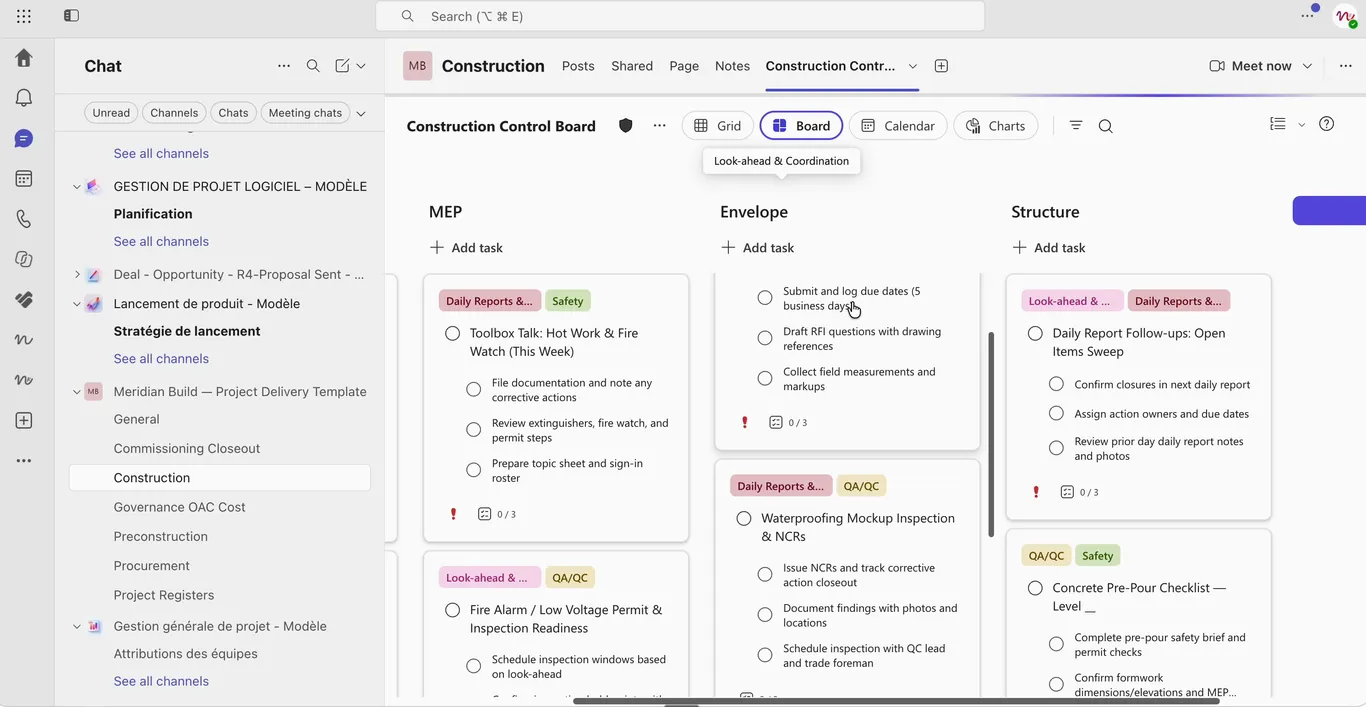This screenshot has width=1366, height=707.
Task: Add task in MEP column
Action: pyautogui.click(x=466, y=248)
